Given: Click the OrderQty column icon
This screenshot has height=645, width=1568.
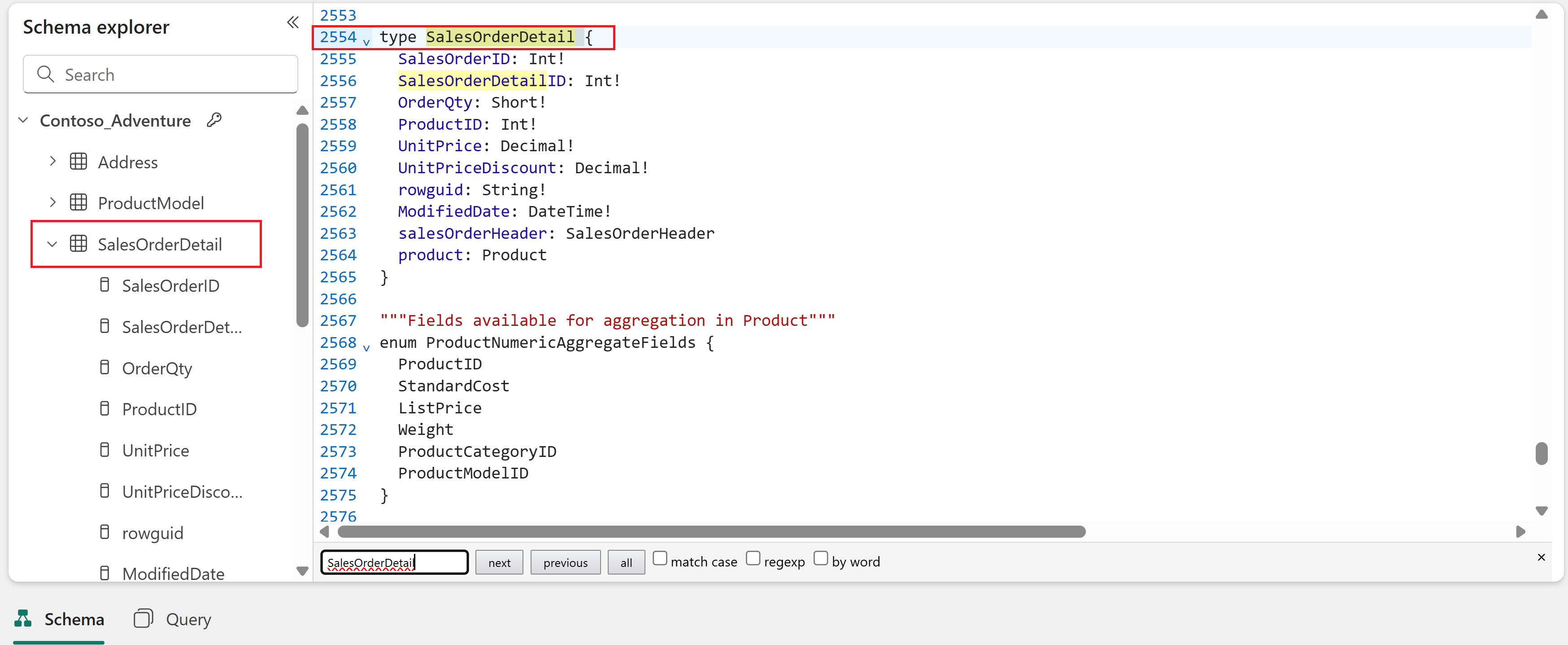Looking at the screenshot, I should pos(105,368).
